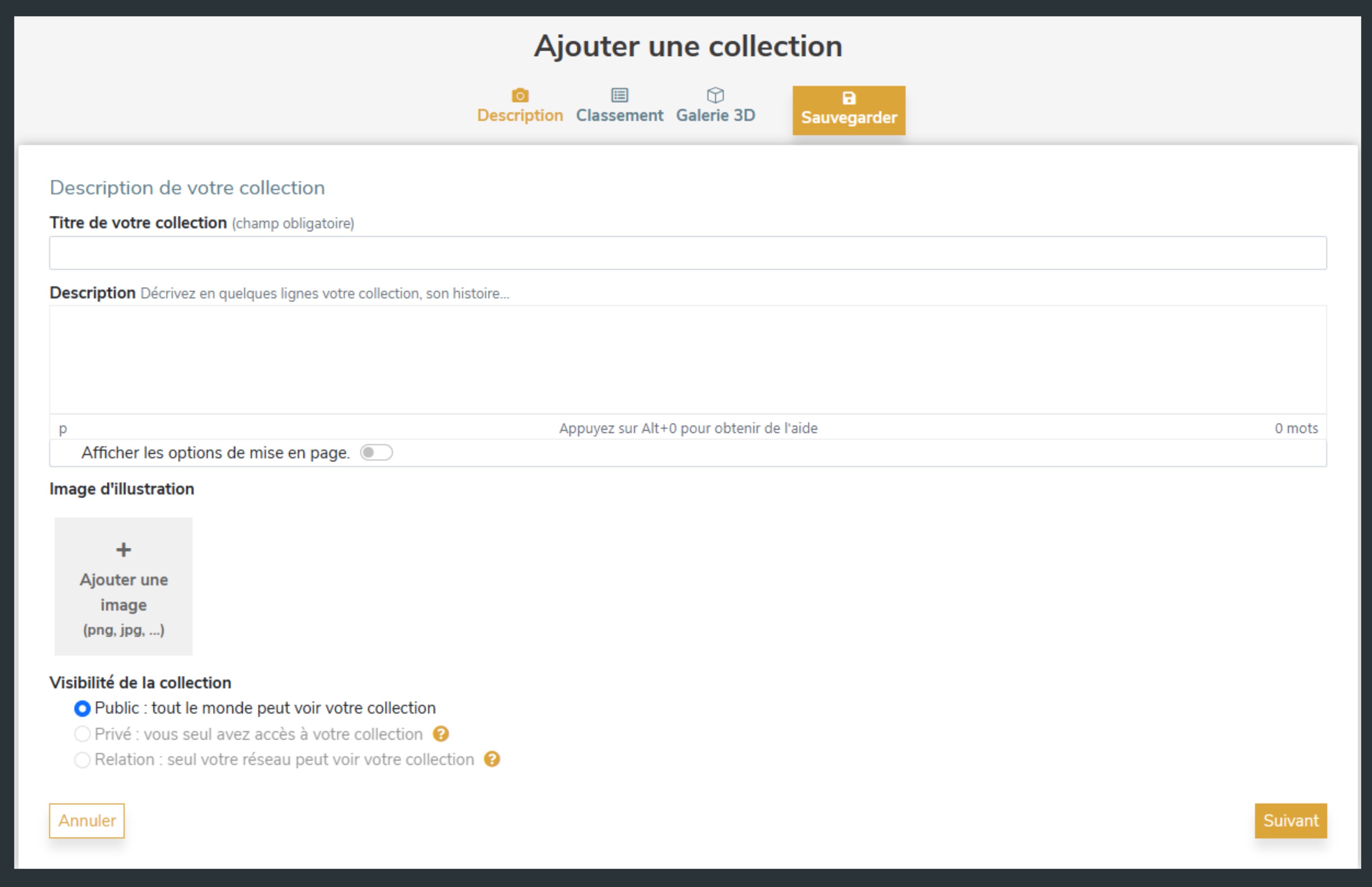Click the 'Image d'illustration' label
The image size is (1372, 887).
click(x=122, y=489)
